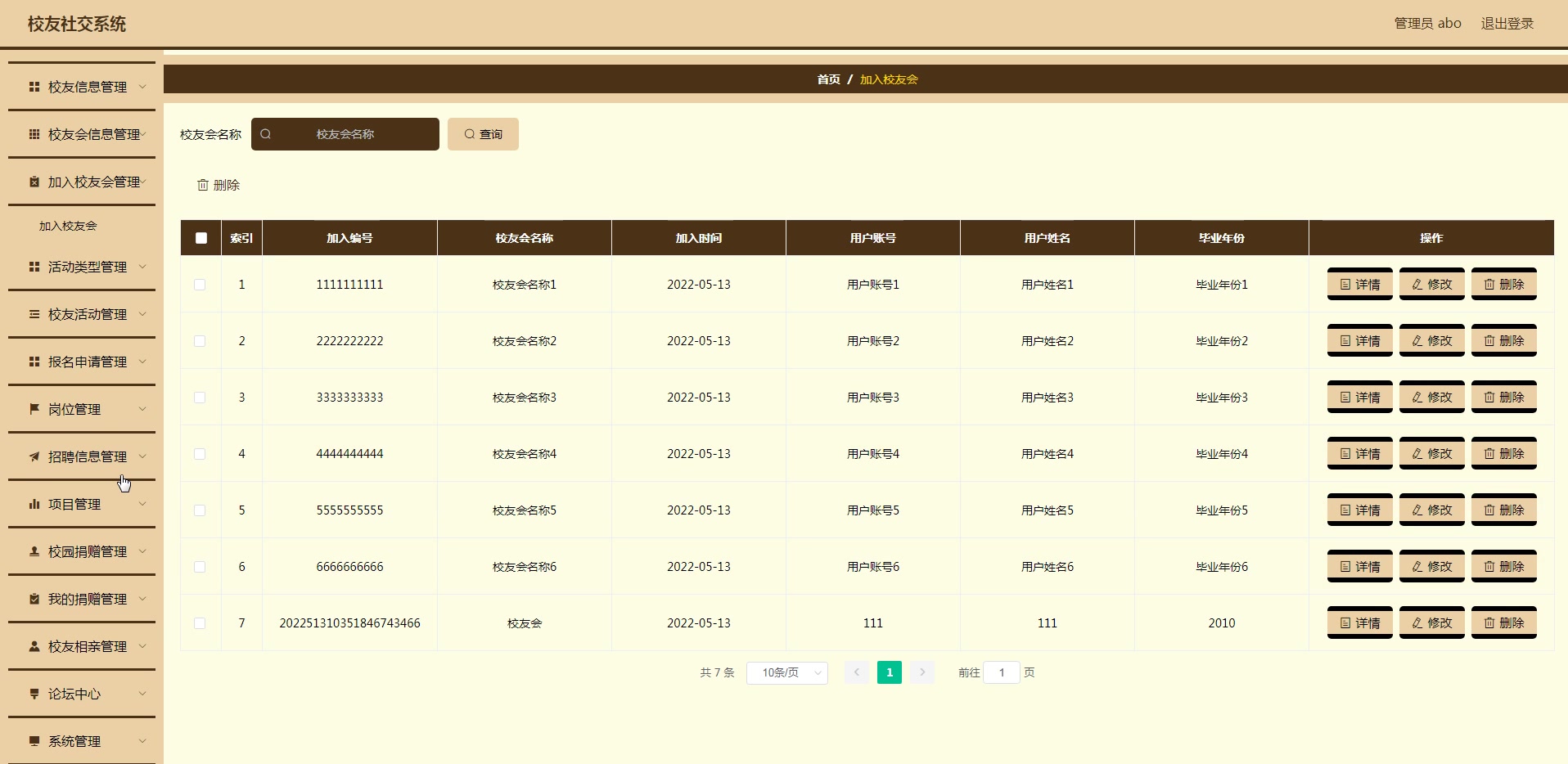Click the 校园捐赠管理 sidebar icon
The width and height of the screenshot is (1568, 764).
34,551
